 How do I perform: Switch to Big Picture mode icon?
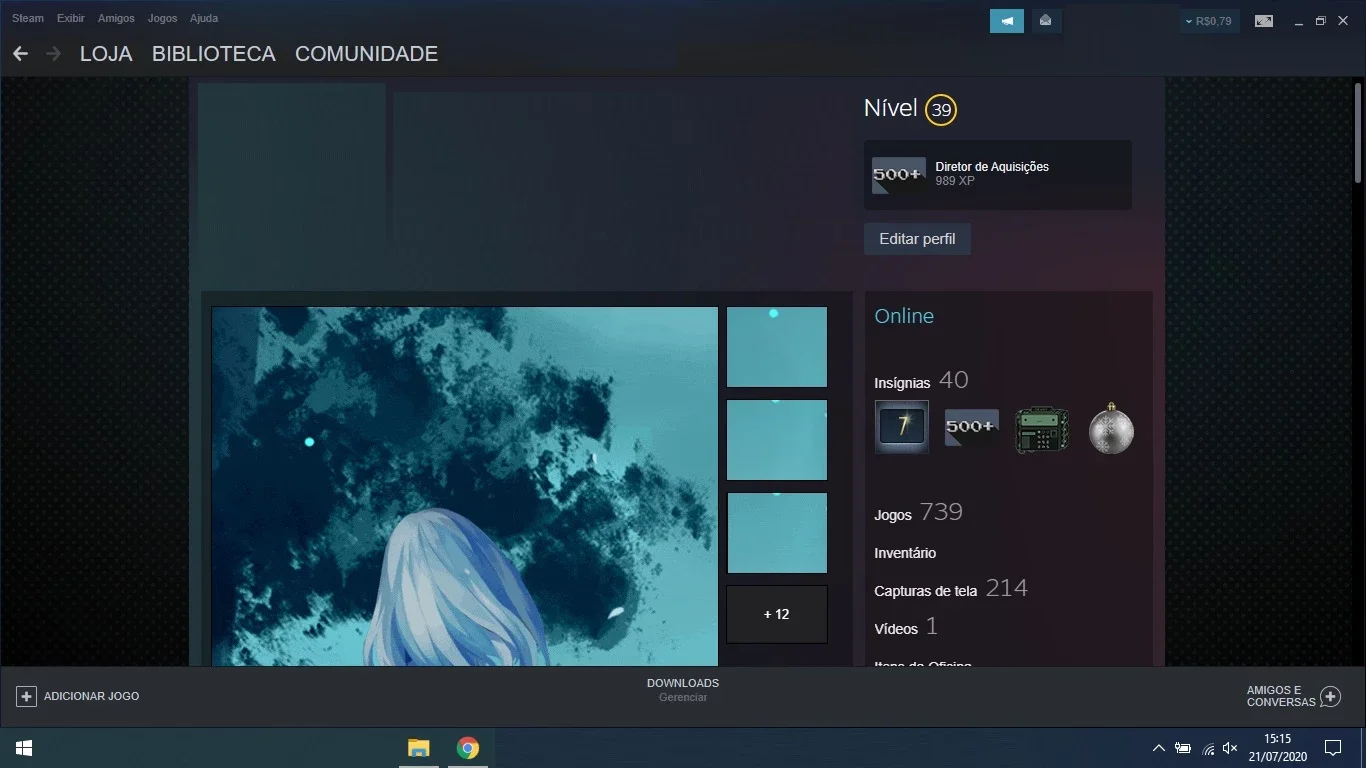[x=1264, y=20]
